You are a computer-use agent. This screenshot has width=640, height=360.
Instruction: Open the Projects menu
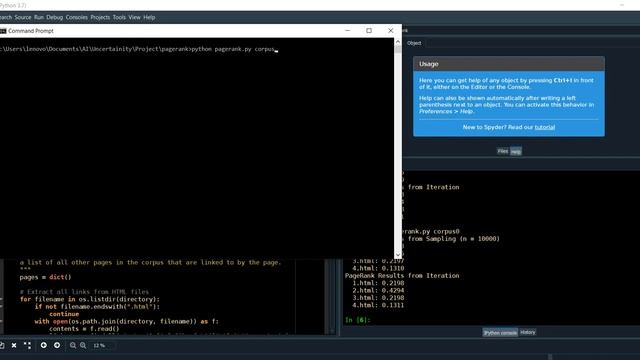[x=100, y=18]
